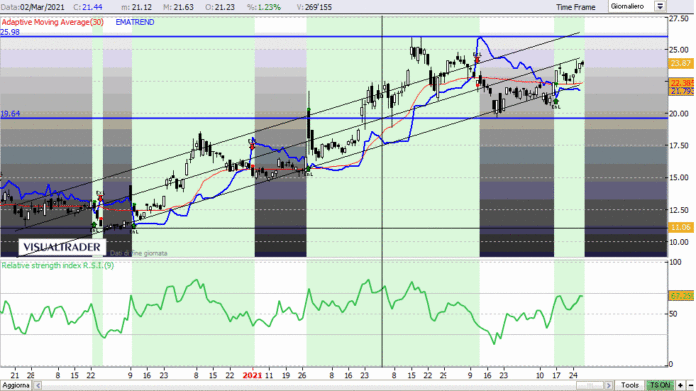Click the 21.793 price tag

pos(681,91)
